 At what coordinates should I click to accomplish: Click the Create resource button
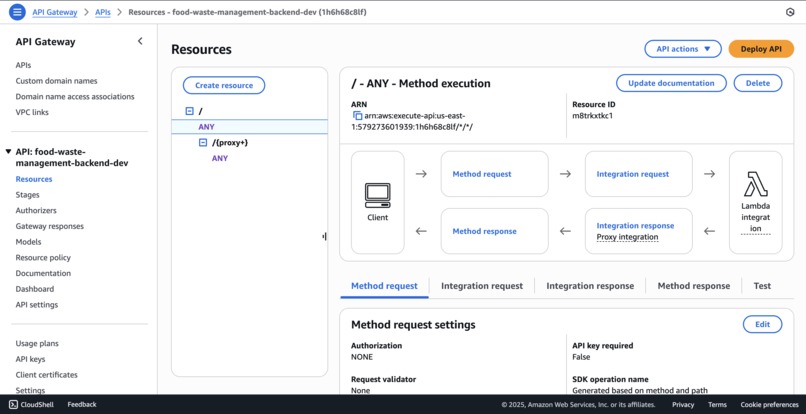(224, 85)
